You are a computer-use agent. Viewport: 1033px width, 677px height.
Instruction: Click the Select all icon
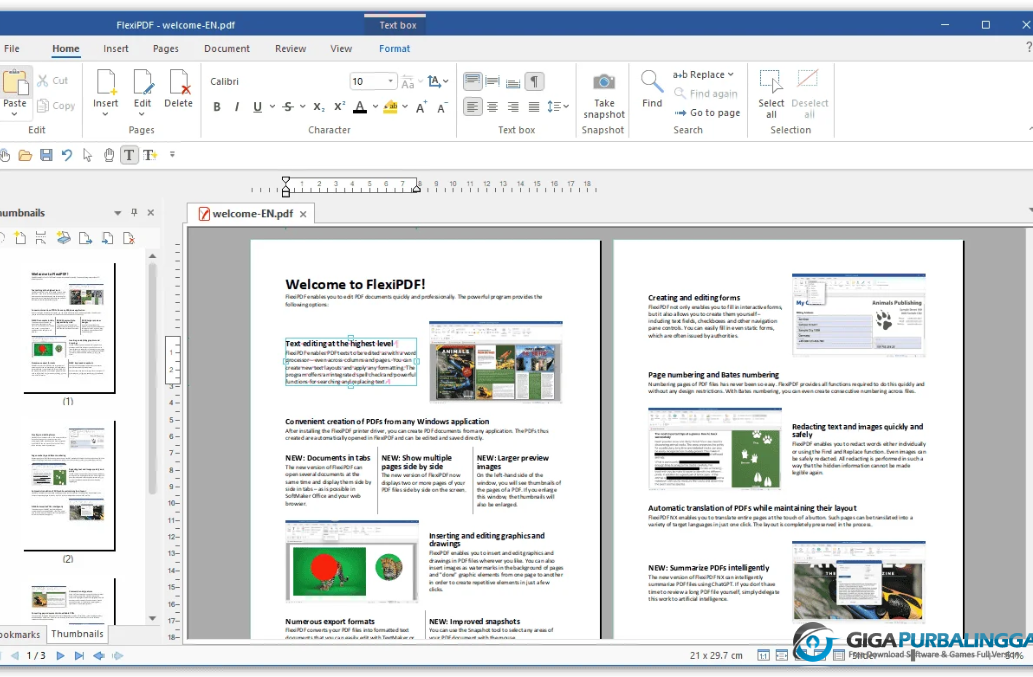(x=771, y=81)
